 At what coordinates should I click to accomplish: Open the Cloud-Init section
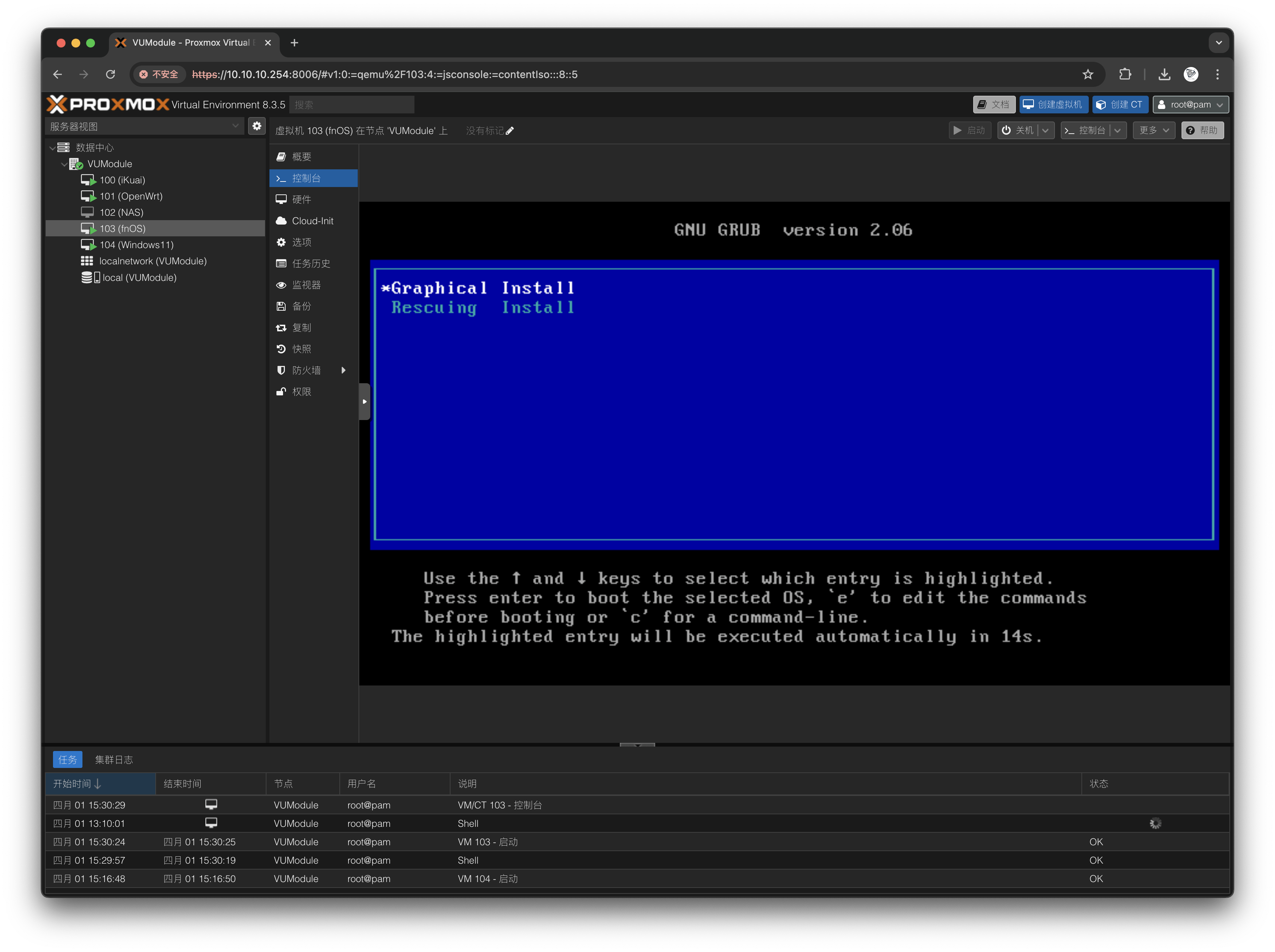(312, 221)
